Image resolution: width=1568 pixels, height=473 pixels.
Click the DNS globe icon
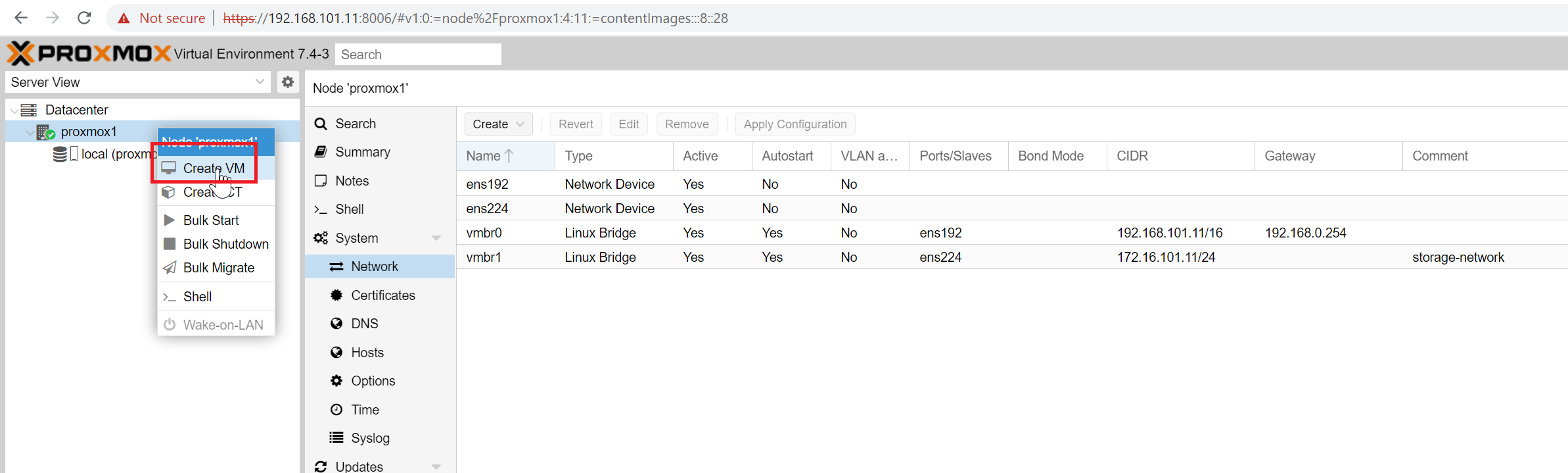point(336,324)
